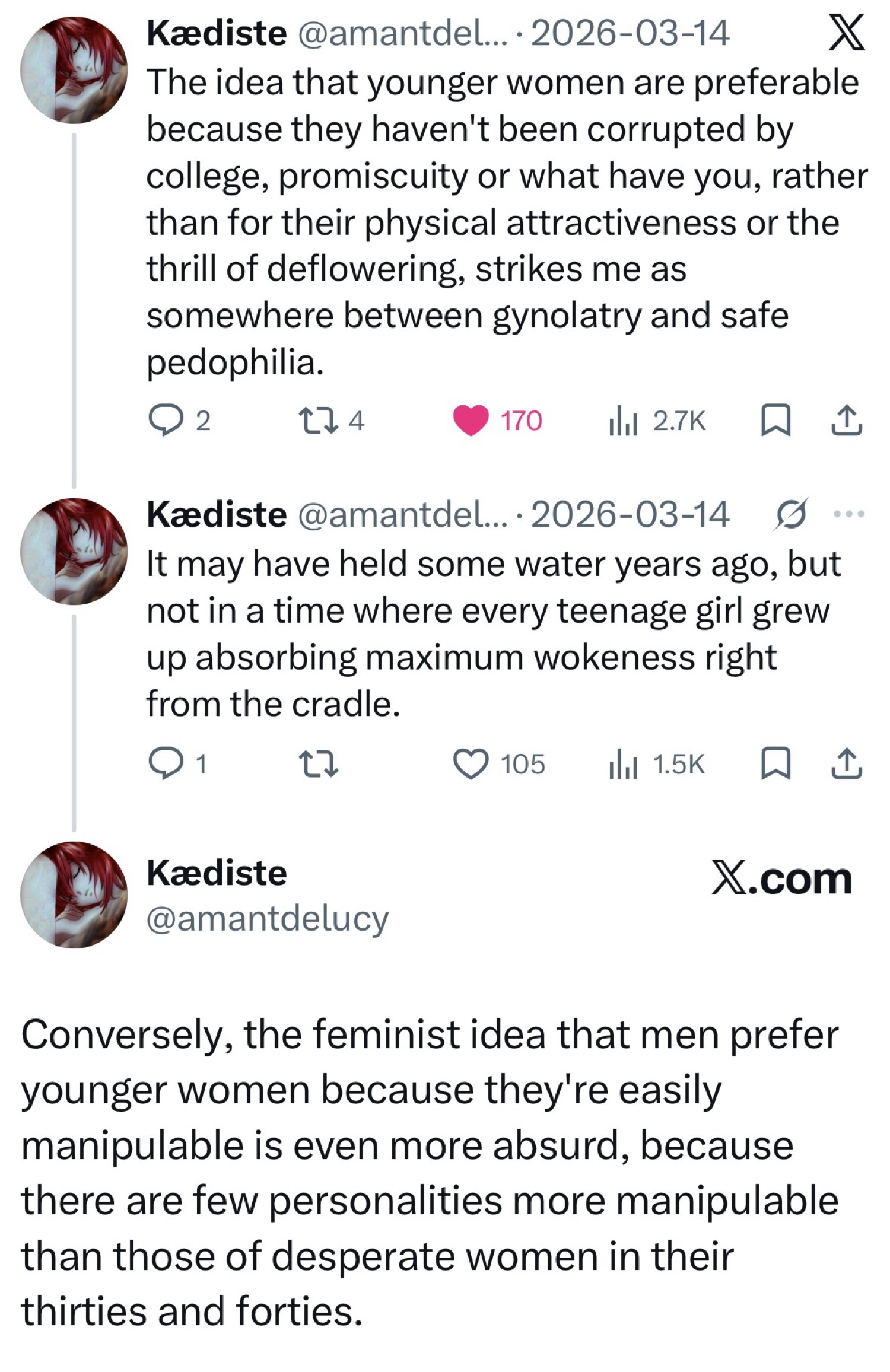890x1372 pixels.
Task: Click the X.com logo text
Action: [781, 878]
